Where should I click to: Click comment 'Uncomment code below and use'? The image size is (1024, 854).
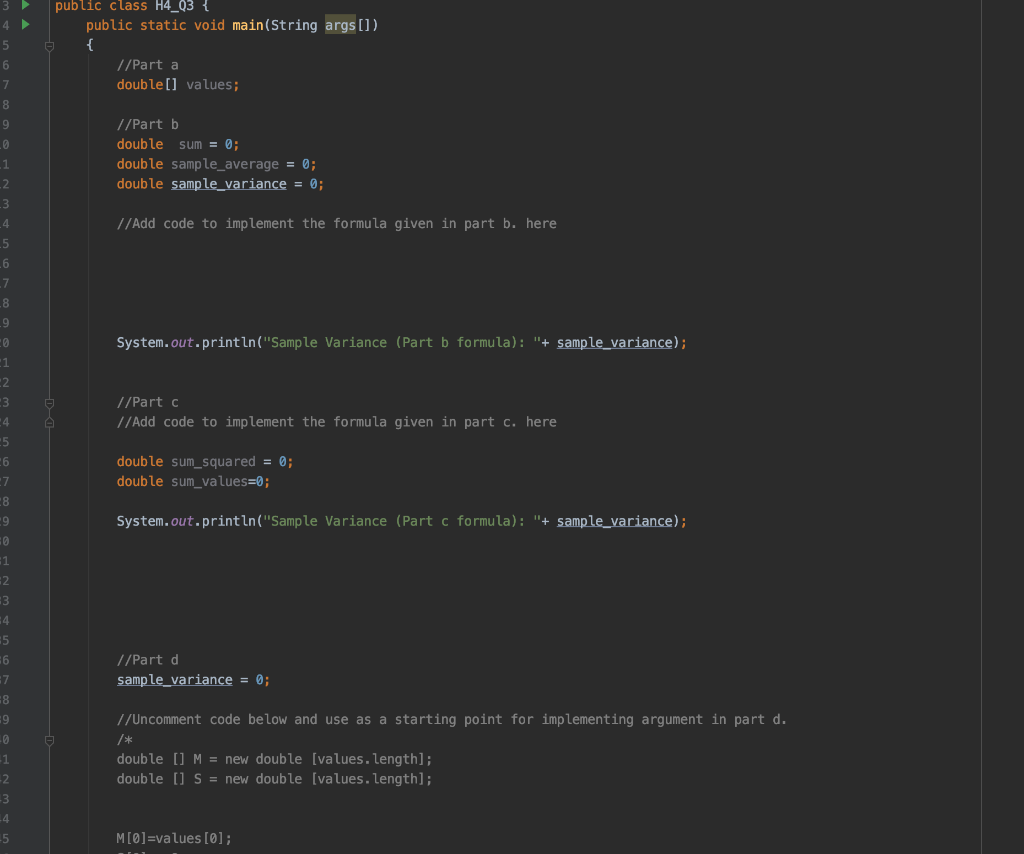click(452, 720)
